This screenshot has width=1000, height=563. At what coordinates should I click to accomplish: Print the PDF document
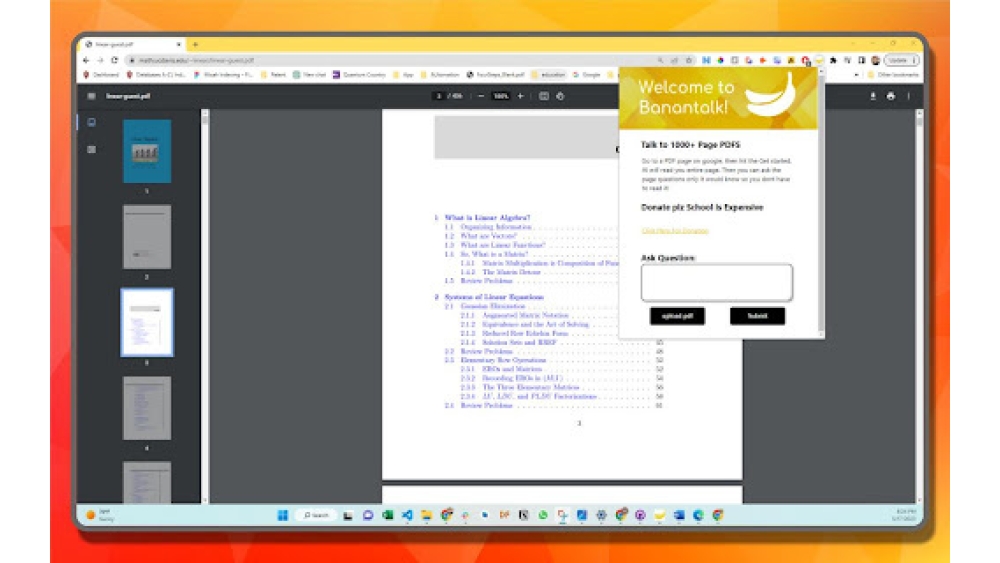[890, 96]
